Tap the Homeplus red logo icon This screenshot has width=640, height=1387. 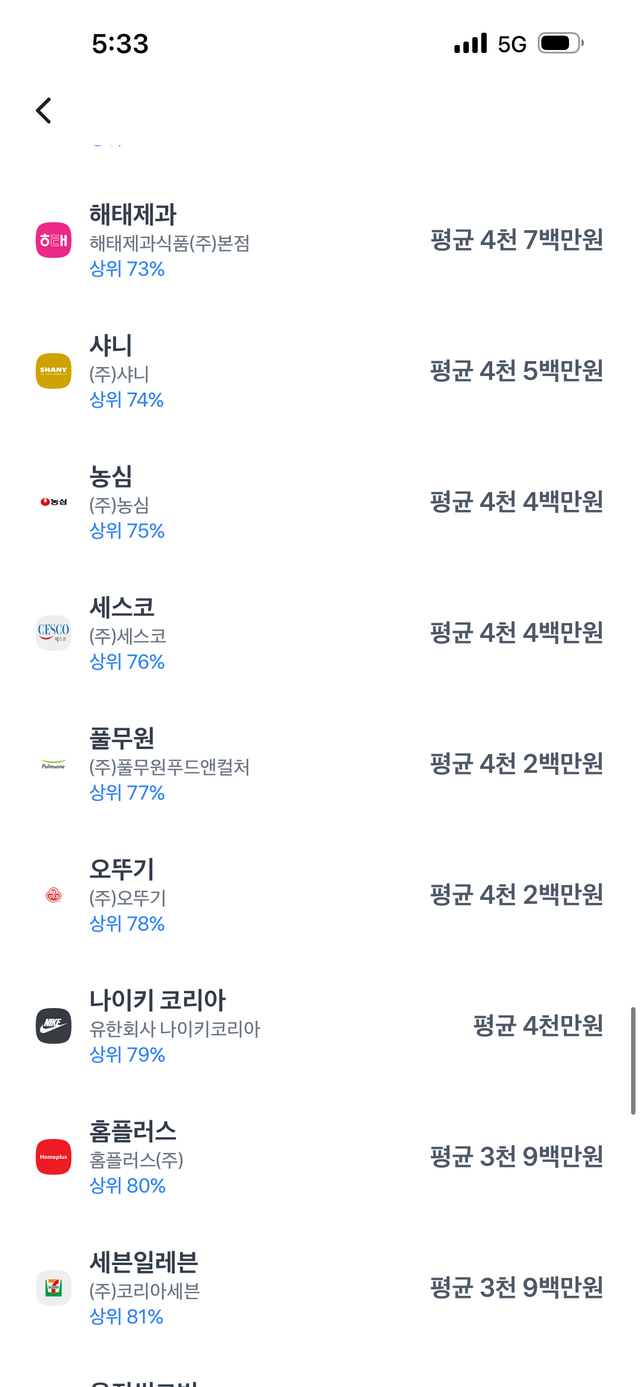(53, 1157)
